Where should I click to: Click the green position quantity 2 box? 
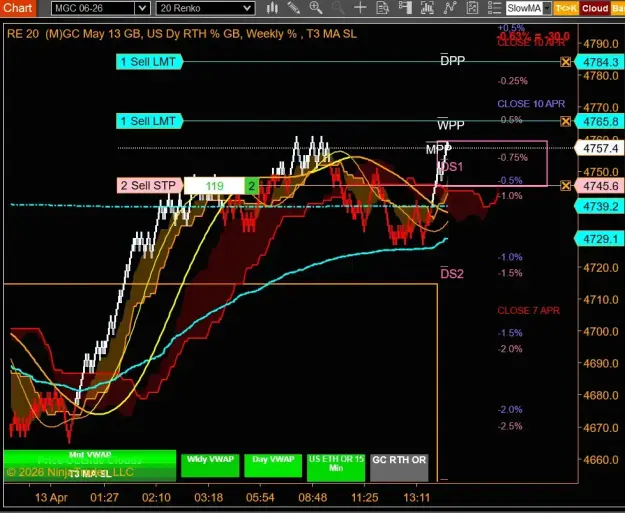pyautogui.click(x=252, y=186)
